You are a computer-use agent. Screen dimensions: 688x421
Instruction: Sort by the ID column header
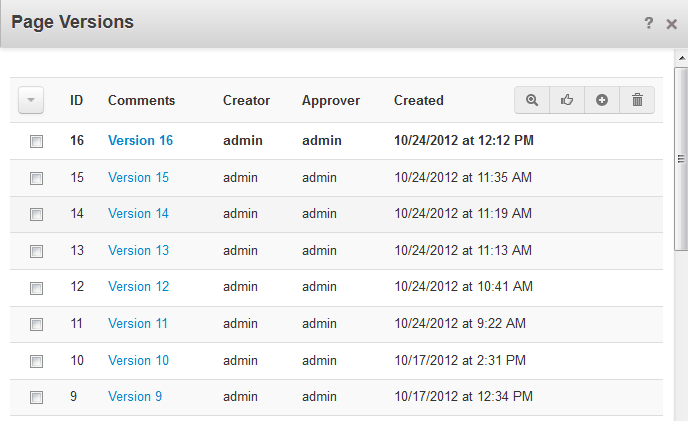click(76, 100)
